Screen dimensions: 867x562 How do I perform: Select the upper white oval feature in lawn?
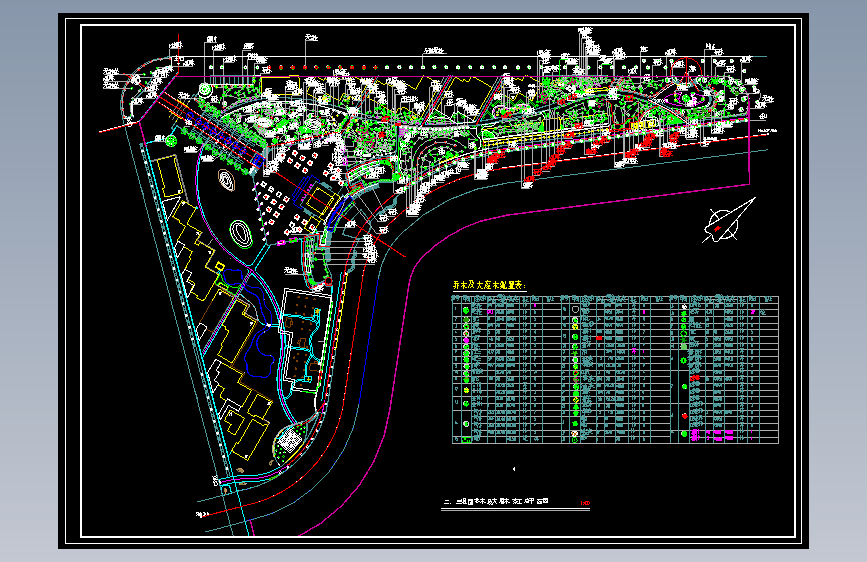tap(227, 180)
